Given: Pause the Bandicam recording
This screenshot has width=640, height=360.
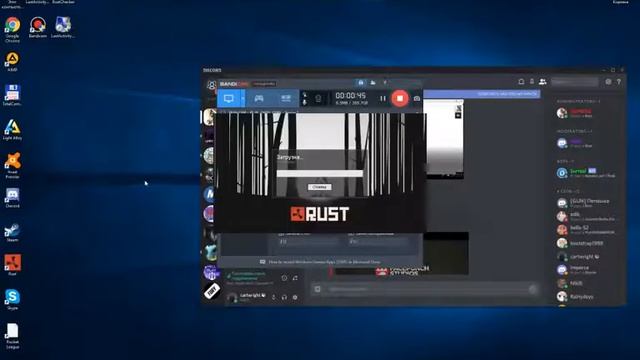Looking at the screenshot, I should (x=382, y=98).
